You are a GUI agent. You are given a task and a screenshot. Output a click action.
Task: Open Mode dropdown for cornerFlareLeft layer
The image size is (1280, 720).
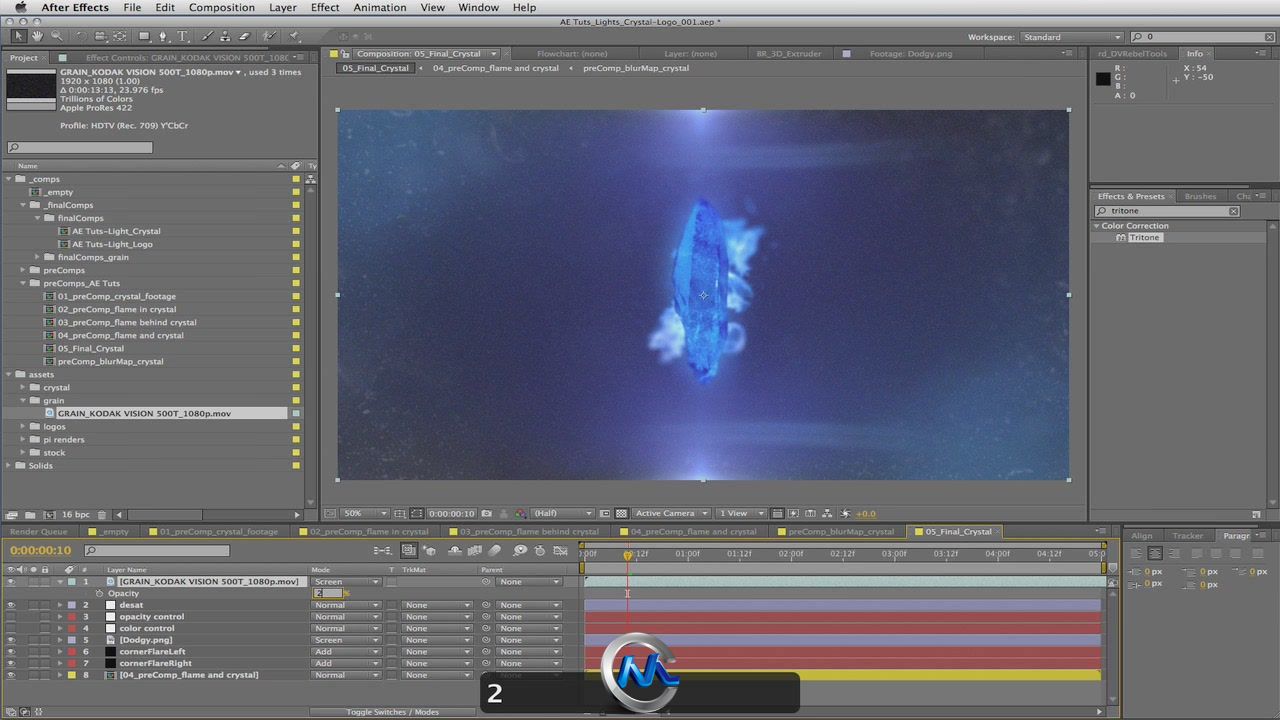coord(346,652)
